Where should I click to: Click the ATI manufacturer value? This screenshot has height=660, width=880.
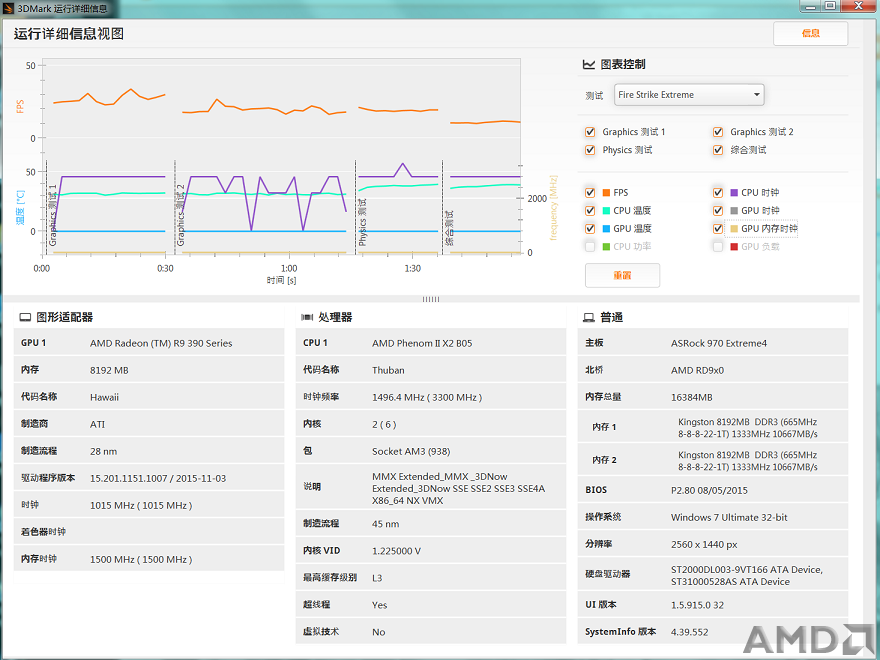98,424
